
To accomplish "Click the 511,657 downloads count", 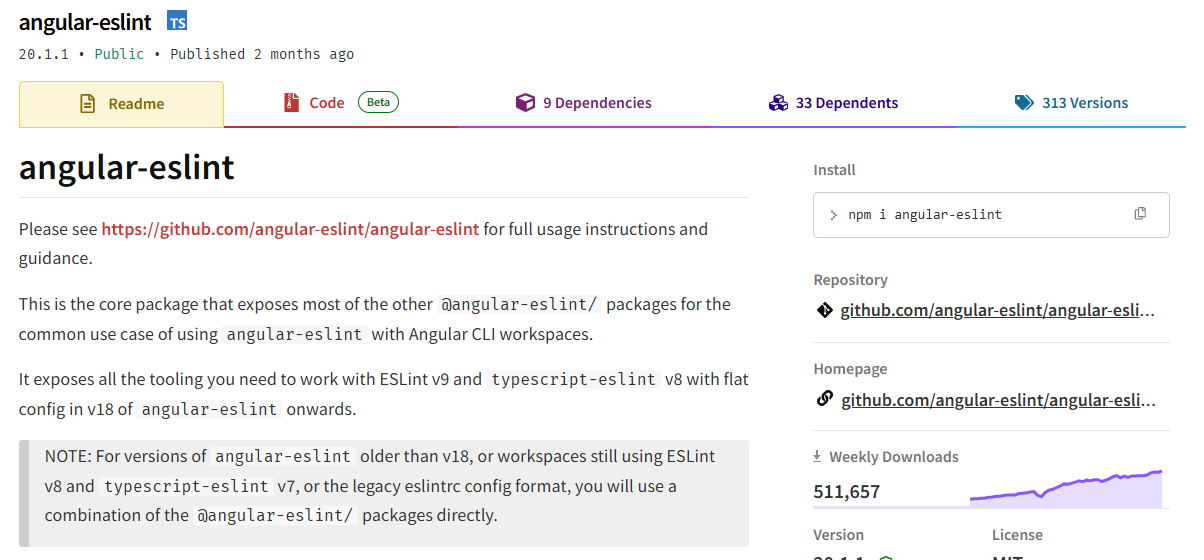I will click(x=846, y=492).
